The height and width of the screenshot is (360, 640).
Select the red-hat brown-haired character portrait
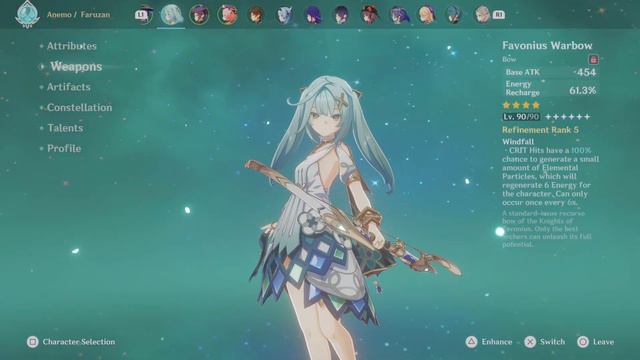coord(370,15)
